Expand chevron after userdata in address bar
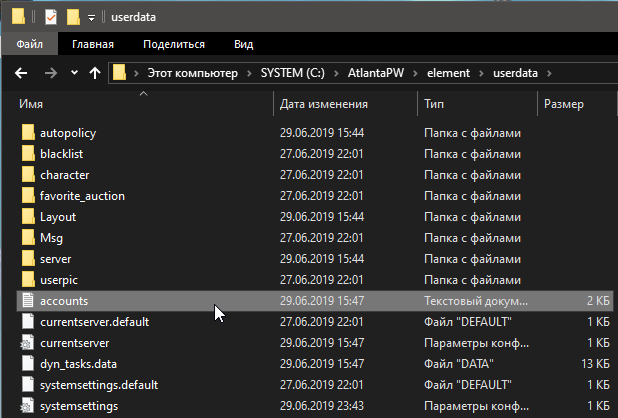The width and height of the screenshot is (618, 418). coord(549,73)
